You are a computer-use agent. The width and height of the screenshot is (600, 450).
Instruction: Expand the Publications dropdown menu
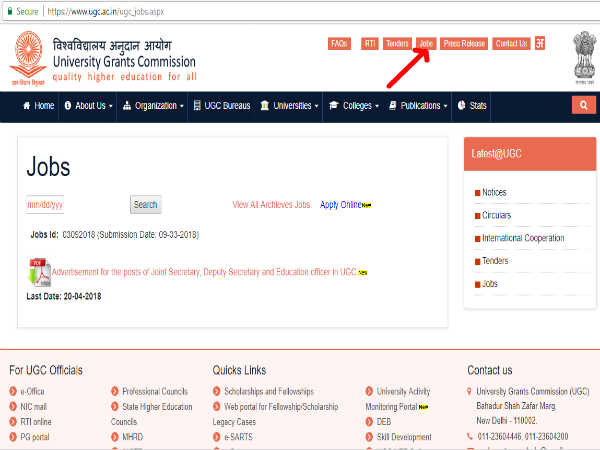(x=418, y=106)
